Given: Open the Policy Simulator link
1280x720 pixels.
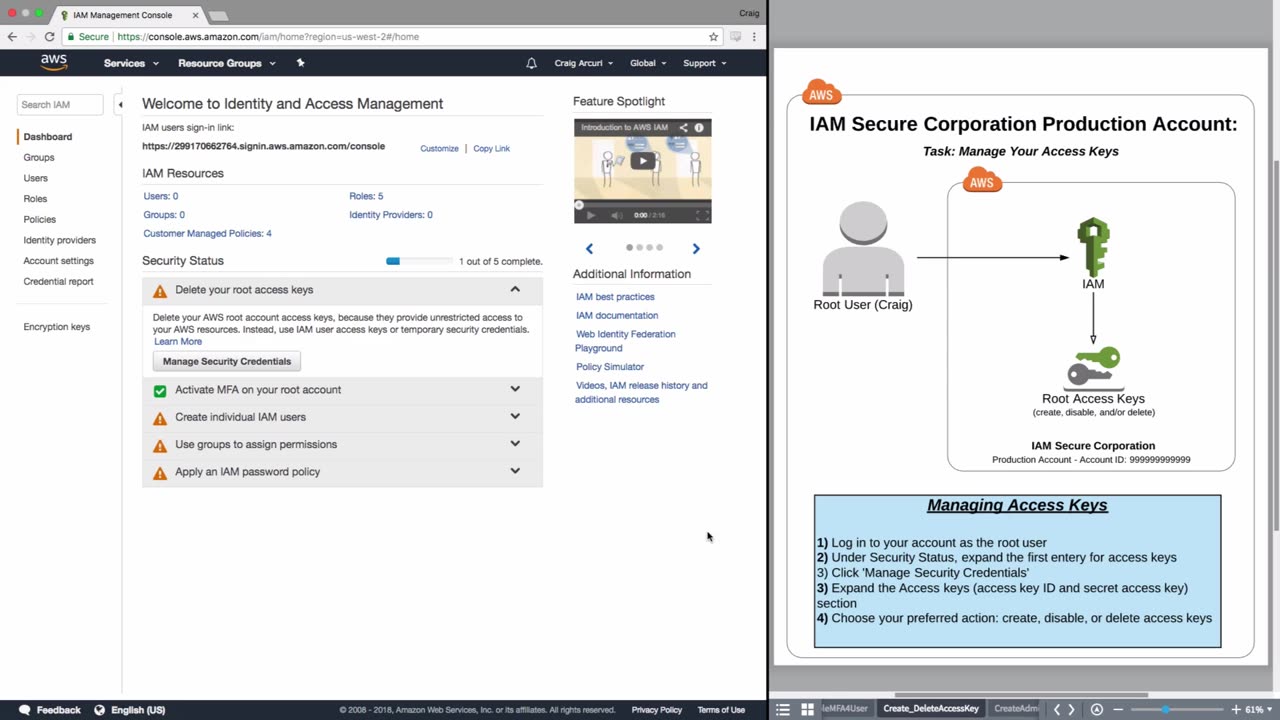Looking at the screenshot, I should [x=610, y=367].
